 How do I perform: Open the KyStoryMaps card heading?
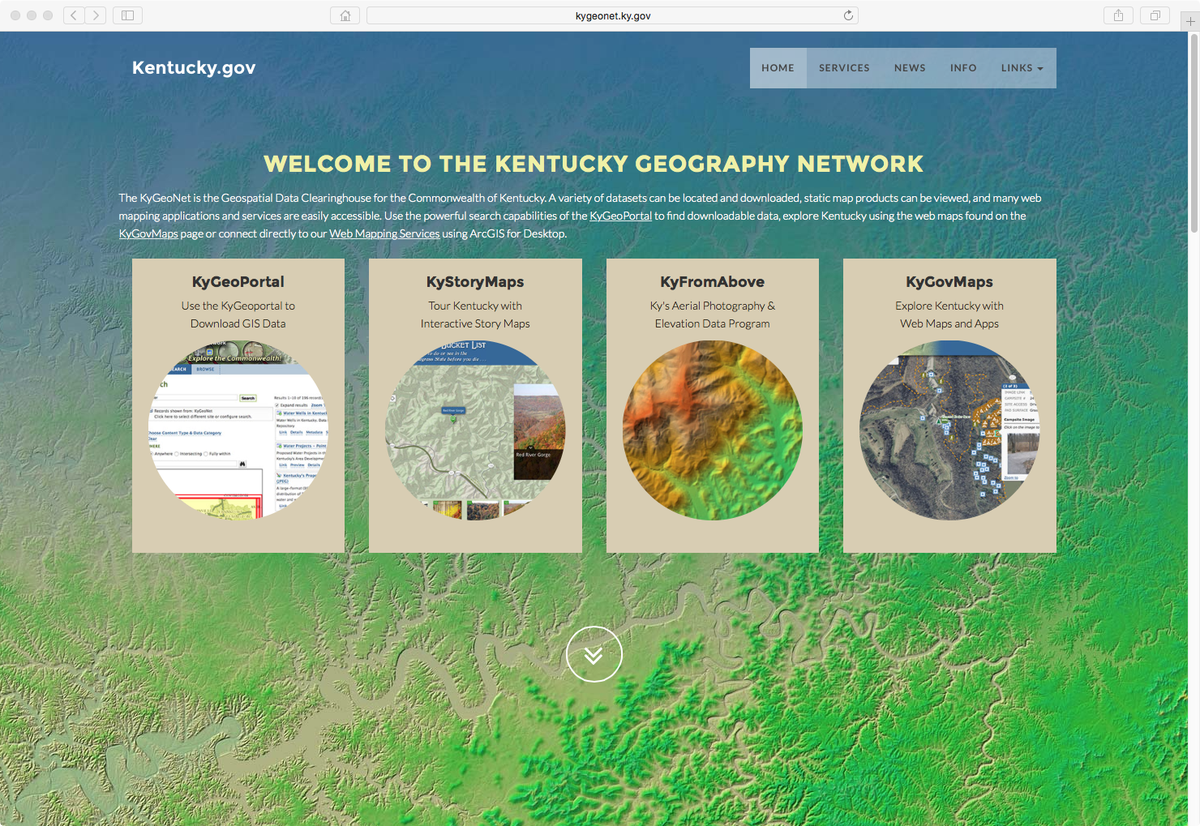coord(475,282)
